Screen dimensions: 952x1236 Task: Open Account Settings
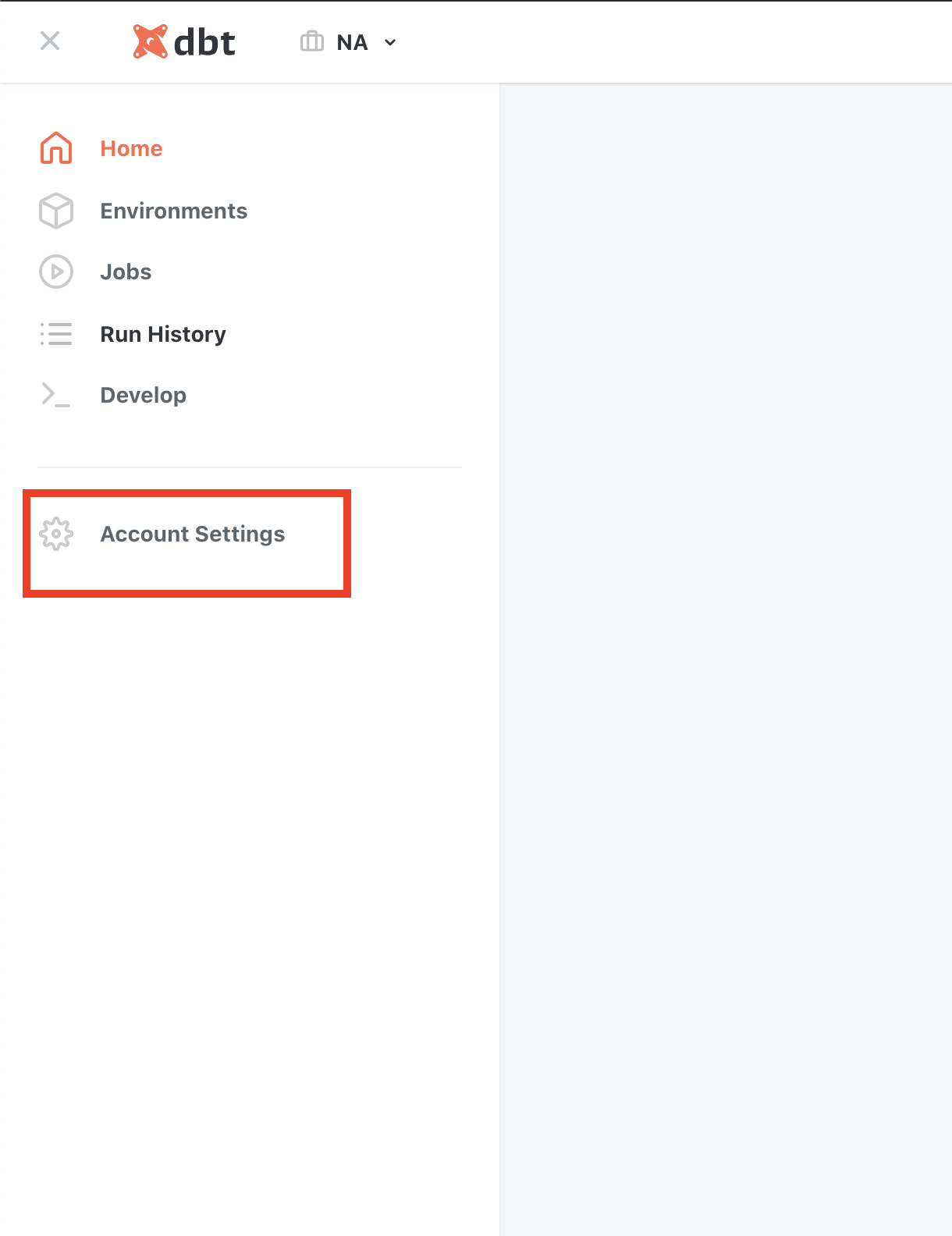pyautogui.click(x=192, y=535)
